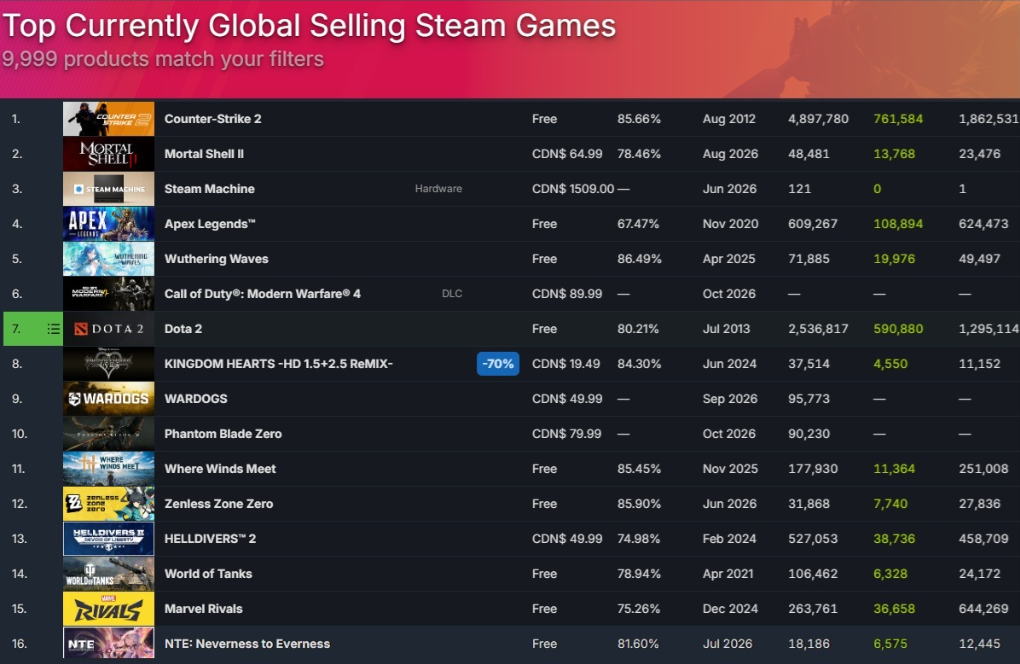Open the WARDOGS thumbnail image
The image size is (1020, 664).
point(109,399)
